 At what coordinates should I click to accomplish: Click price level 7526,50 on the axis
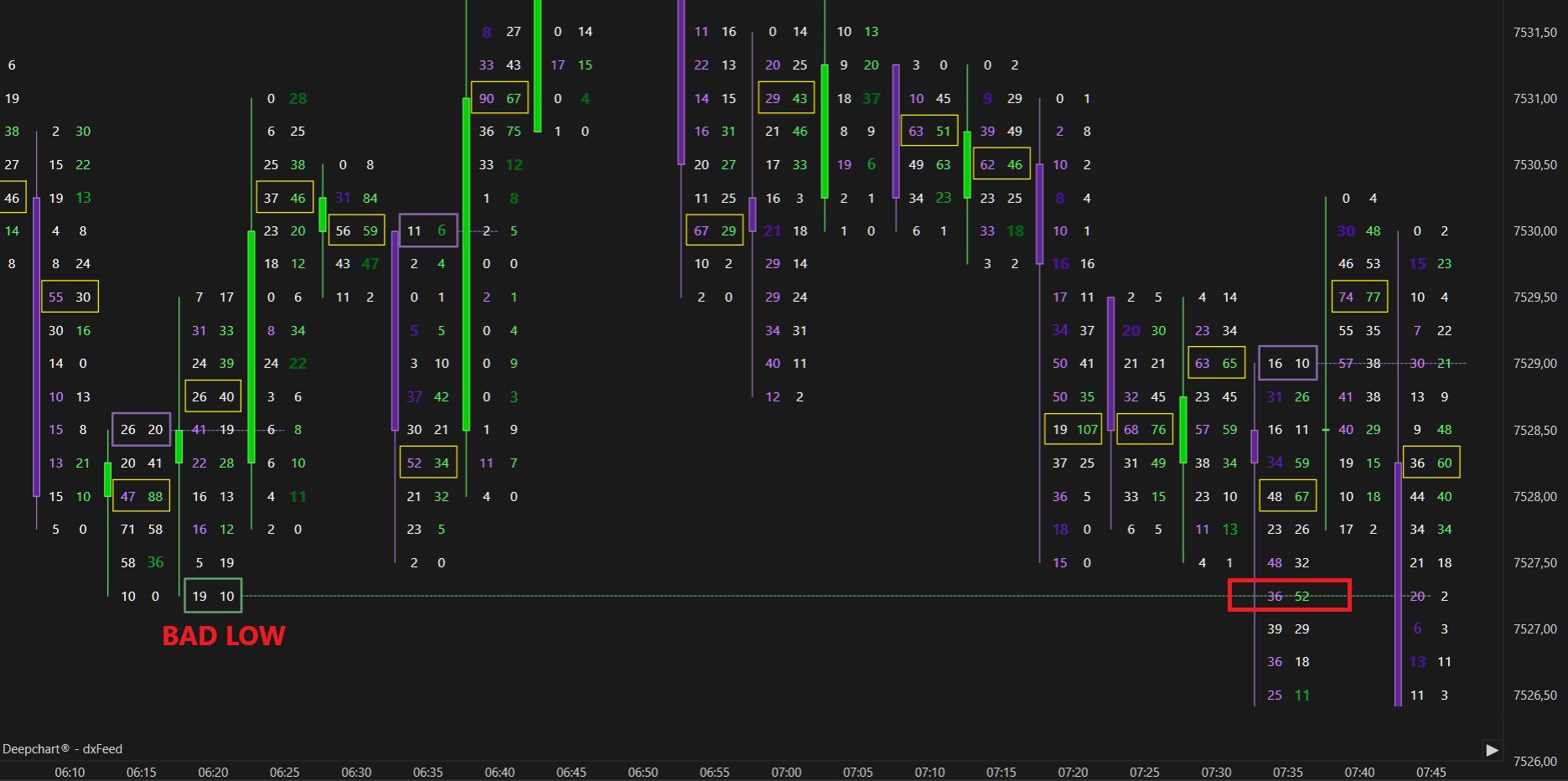pyautogui.click(x=1535, y=696)
